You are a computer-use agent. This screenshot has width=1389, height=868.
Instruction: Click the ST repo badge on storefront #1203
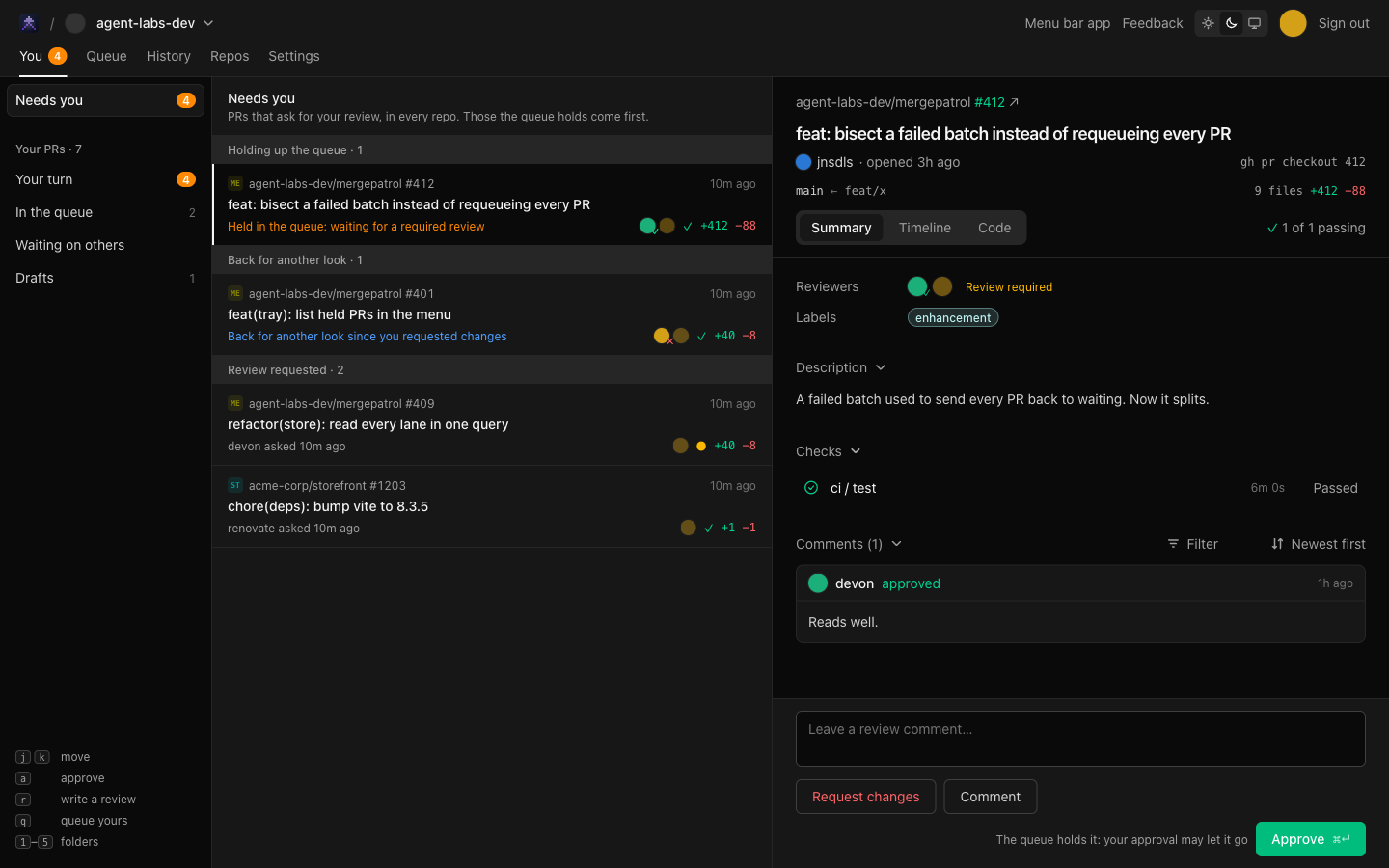235,485
